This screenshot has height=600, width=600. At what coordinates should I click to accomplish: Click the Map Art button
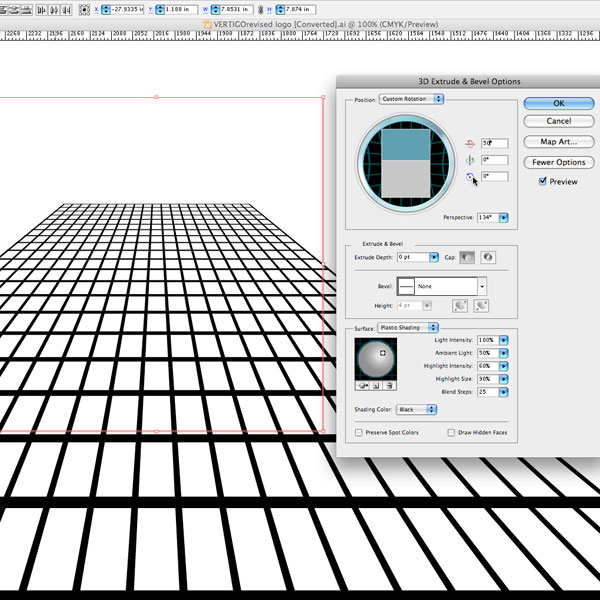click(x=559, y=142)
